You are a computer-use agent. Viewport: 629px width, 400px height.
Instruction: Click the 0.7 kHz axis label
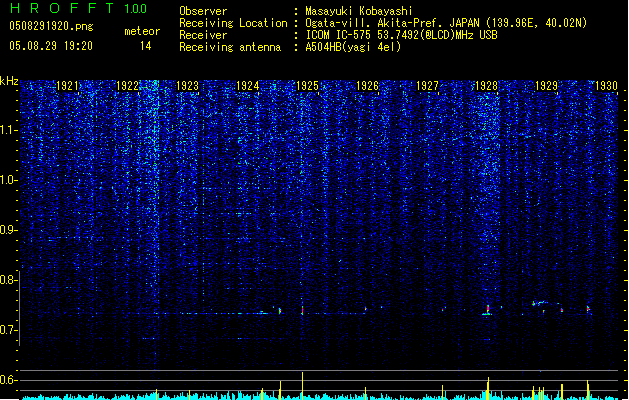coord(9,330)
